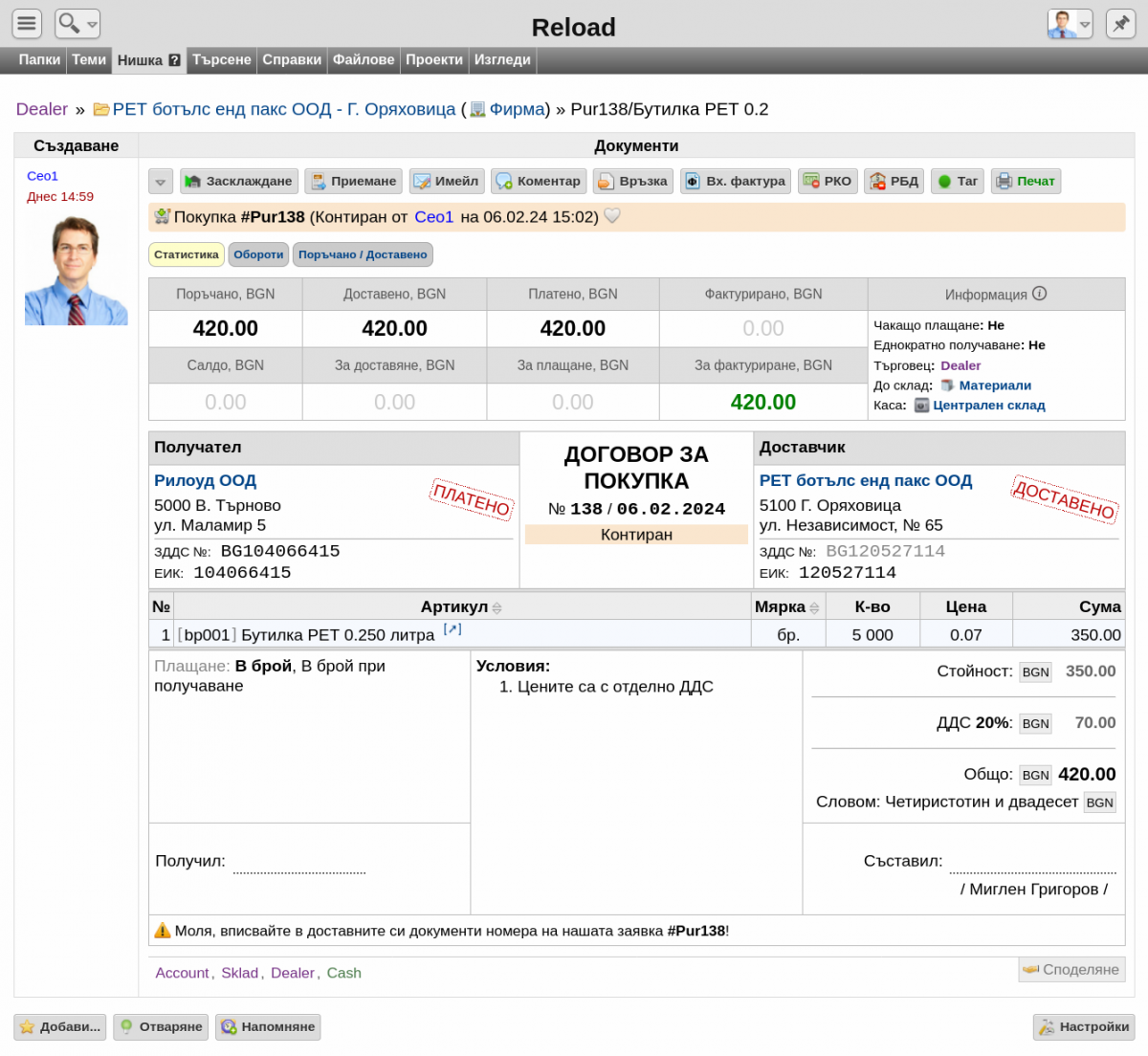Click the heart like icon beside Pur138 header
The width and height of the screenshot is (1148, 1056).
click(x=612, y=216)
